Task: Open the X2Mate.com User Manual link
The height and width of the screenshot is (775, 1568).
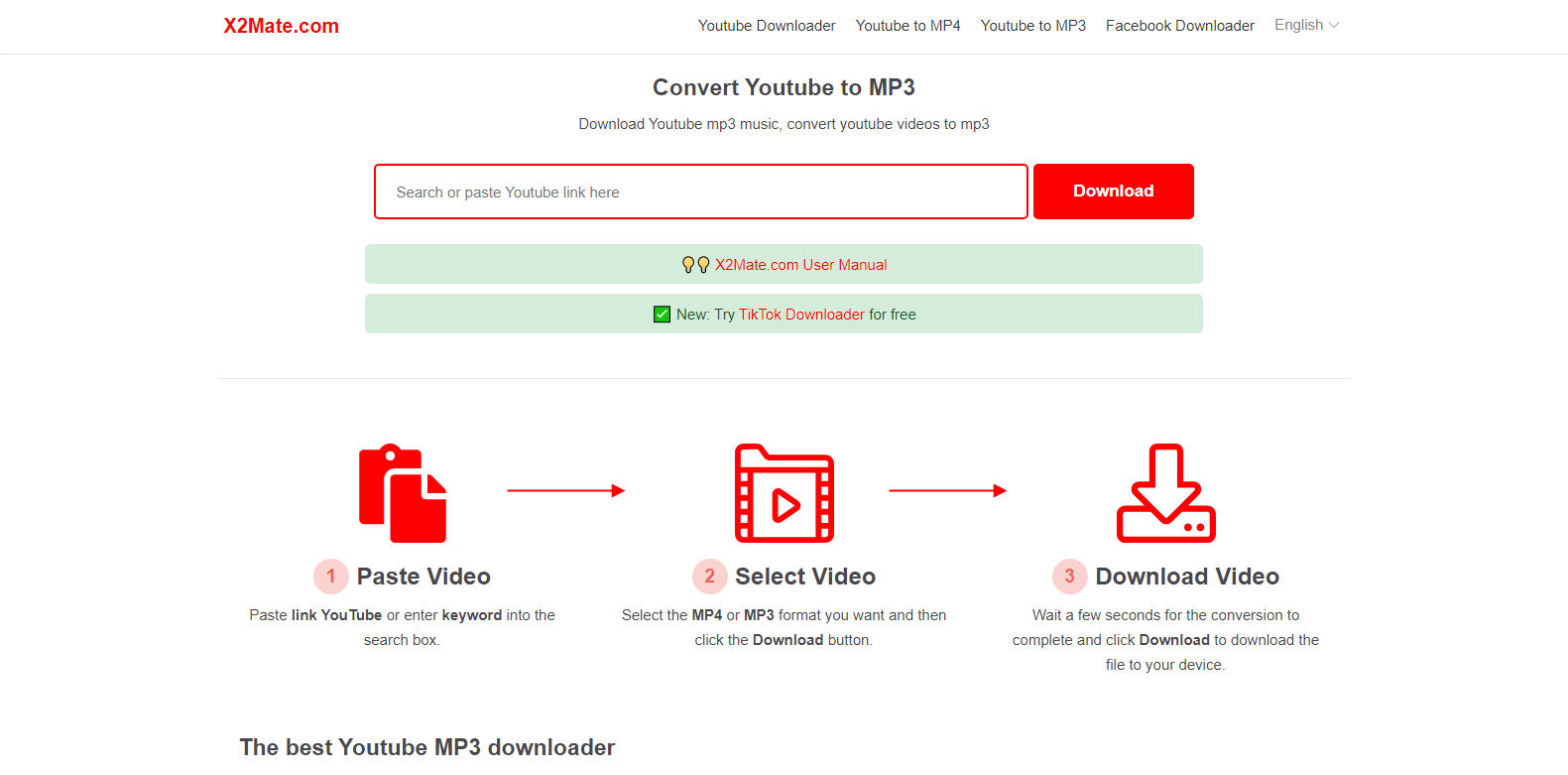Action: pyautogui.click(x=801, y=265)
